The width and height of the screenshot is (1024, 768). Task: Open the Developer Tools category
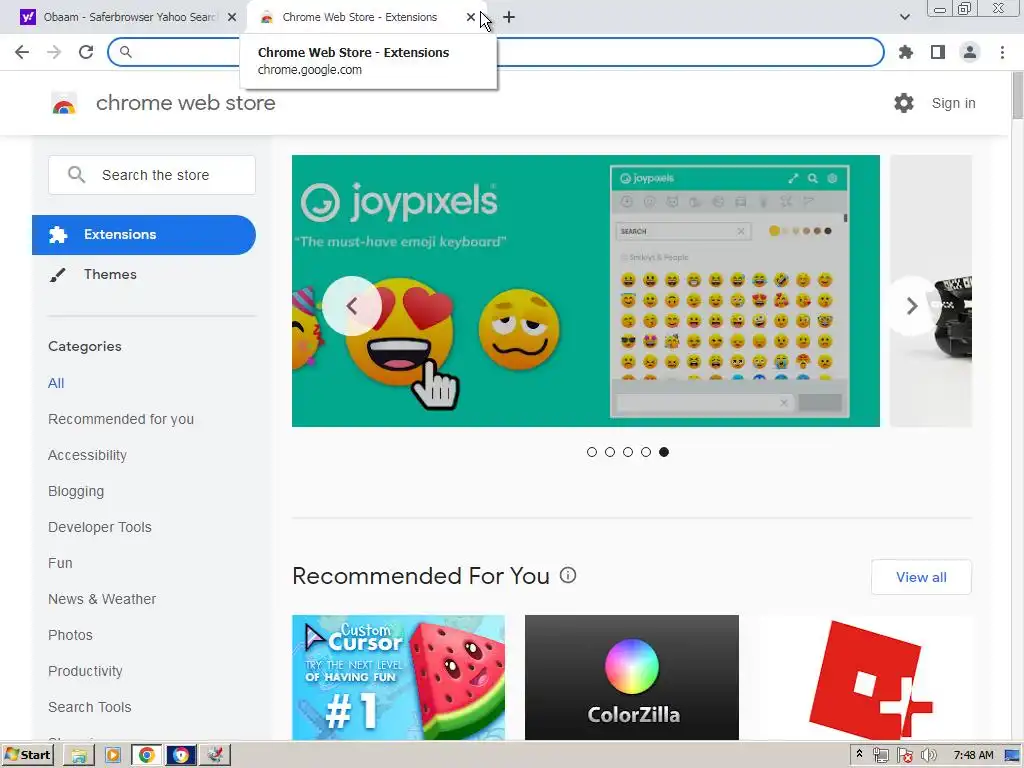[x=99, y=527]
